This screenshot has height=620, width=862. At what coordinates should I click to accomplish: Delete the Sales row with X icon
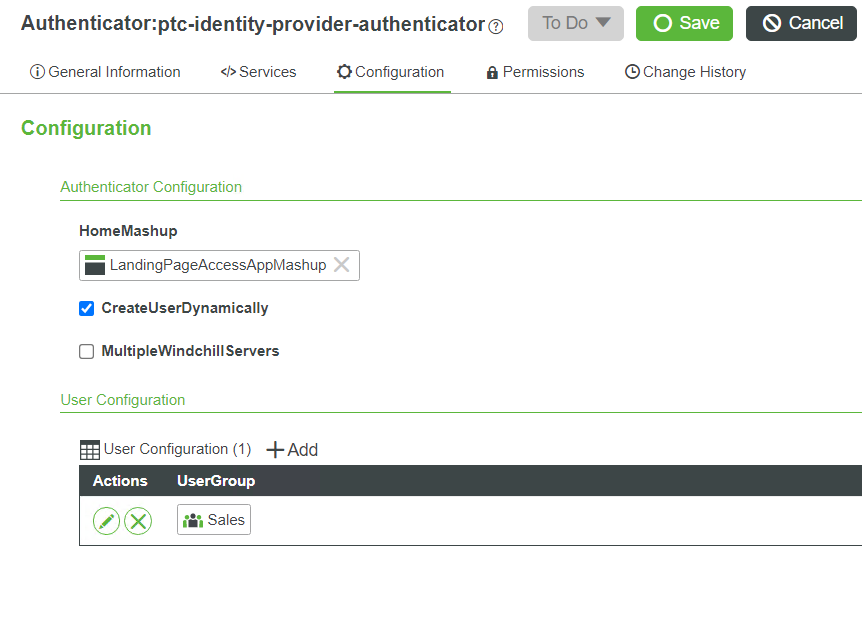[138, 521]
